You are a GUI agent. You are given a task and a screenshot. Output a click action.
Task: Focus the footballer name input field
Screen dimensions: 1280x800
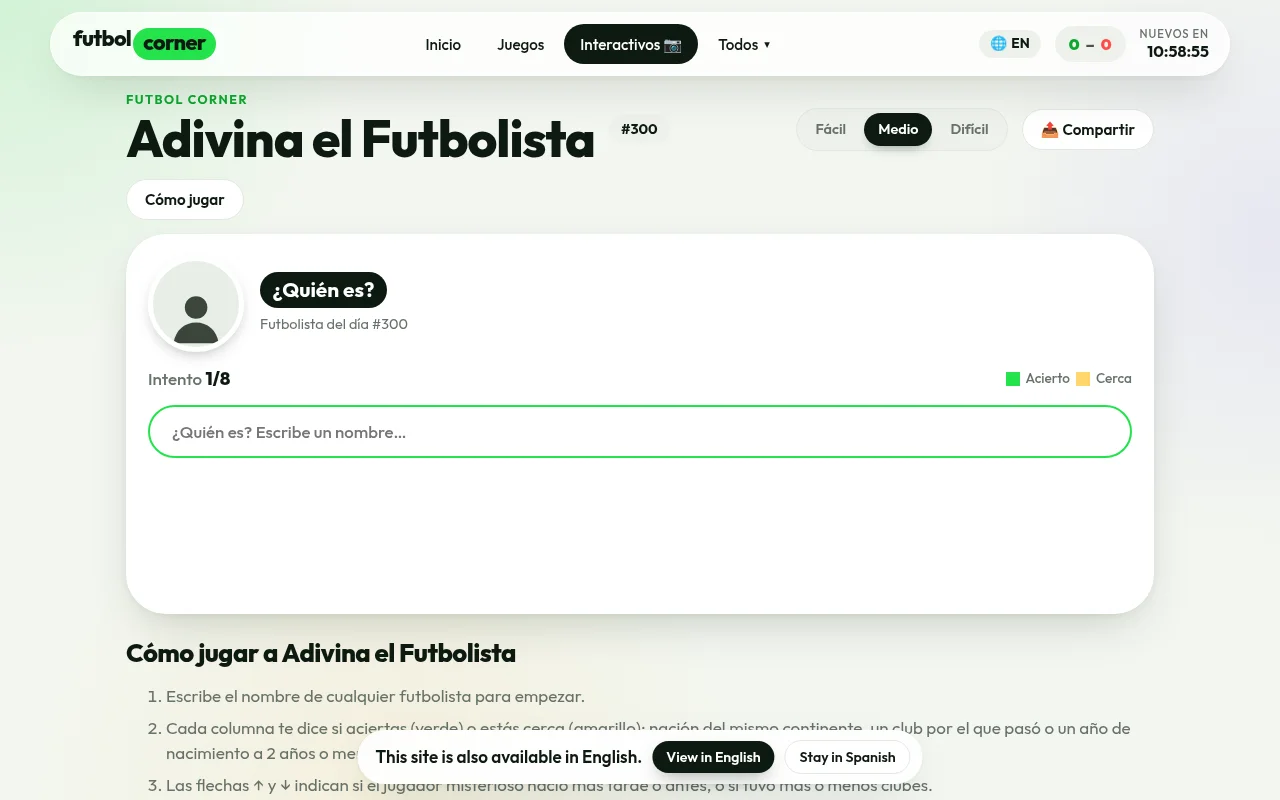[x=640, y=432]
